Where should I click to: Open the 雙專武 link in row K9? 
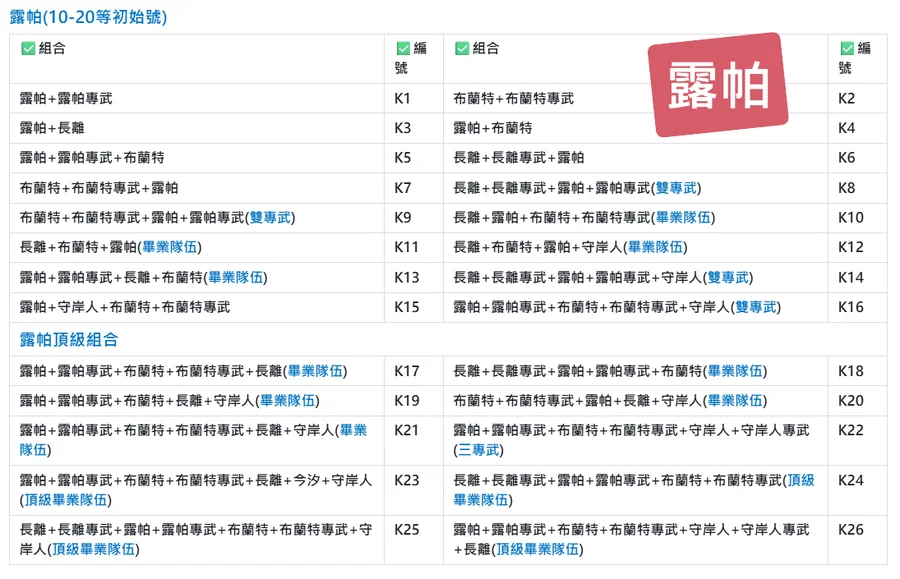270,218
